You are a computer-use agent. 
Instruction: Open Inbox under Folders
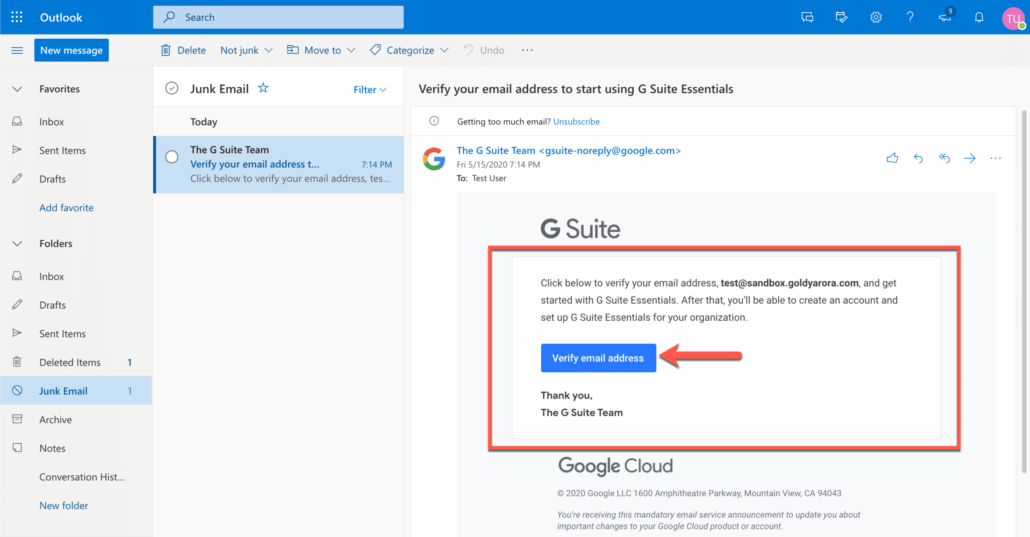click(76, 276)
